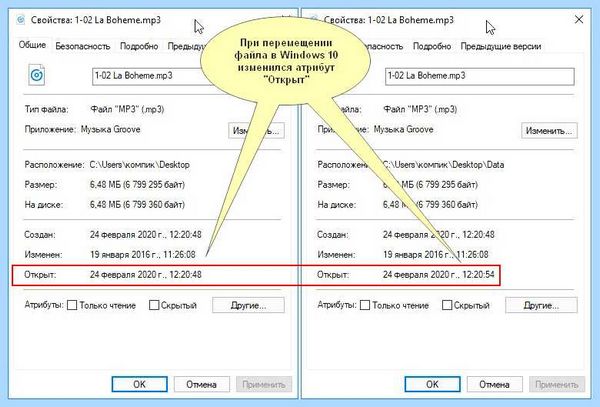The height and width of the screenshot is (407, 600).
Task: Switch to Подробно tab in left window
Action: point(139,46)
